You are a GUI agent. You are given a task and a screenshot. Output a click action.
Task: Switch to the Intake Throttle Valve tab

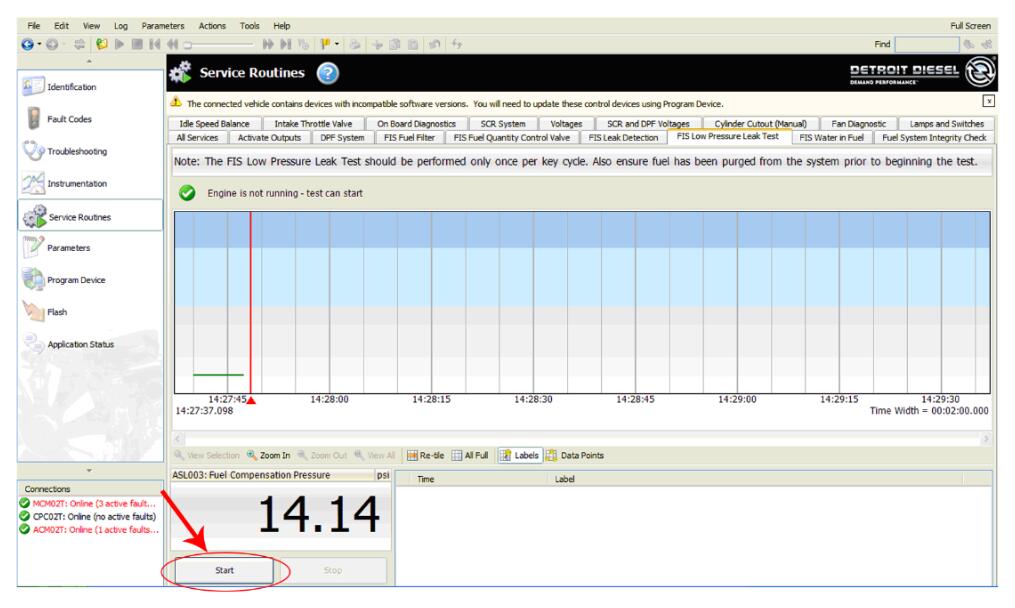coord(313,124)
